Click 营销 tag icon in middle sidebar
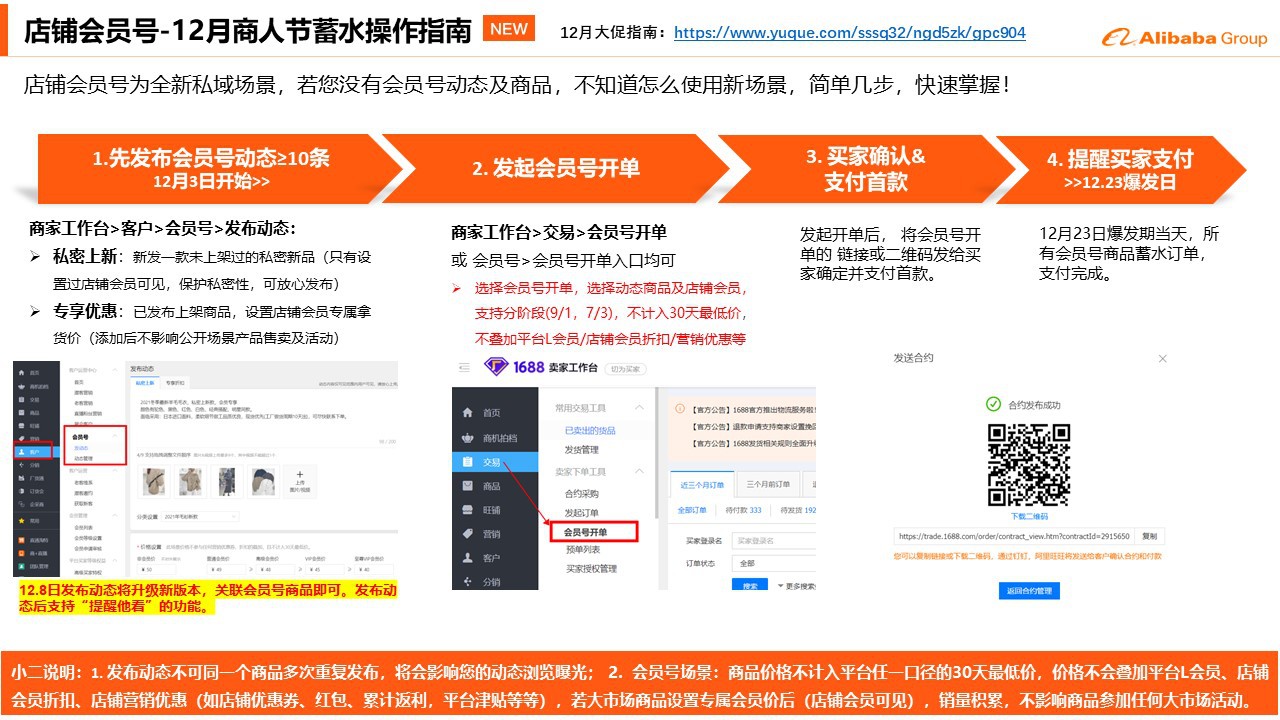The height and width of the screenshot is (720, 1280). coord(467,534)
